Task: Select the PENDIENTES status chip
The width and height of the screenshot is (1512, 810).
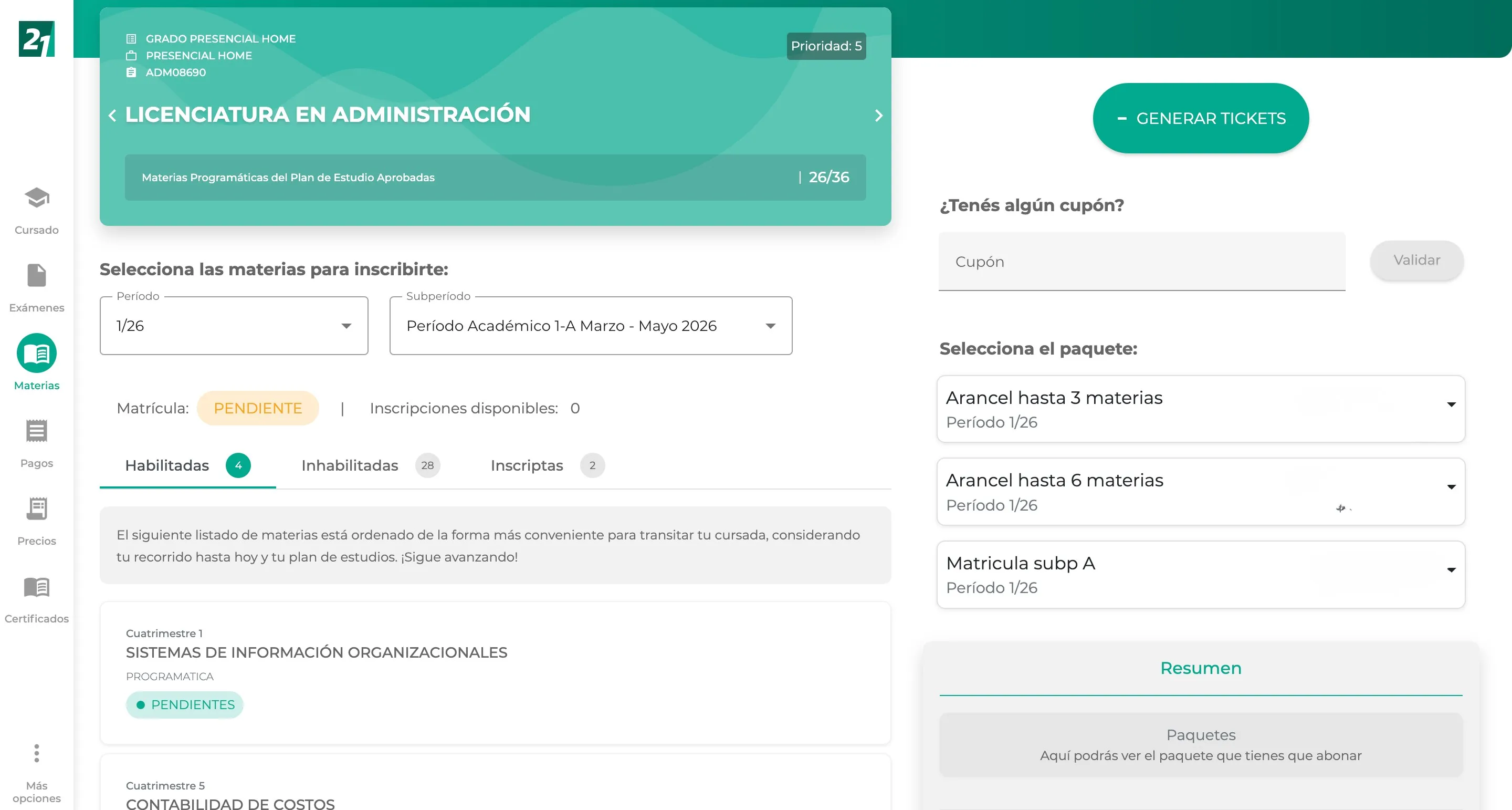Action: tap(184, 704)
